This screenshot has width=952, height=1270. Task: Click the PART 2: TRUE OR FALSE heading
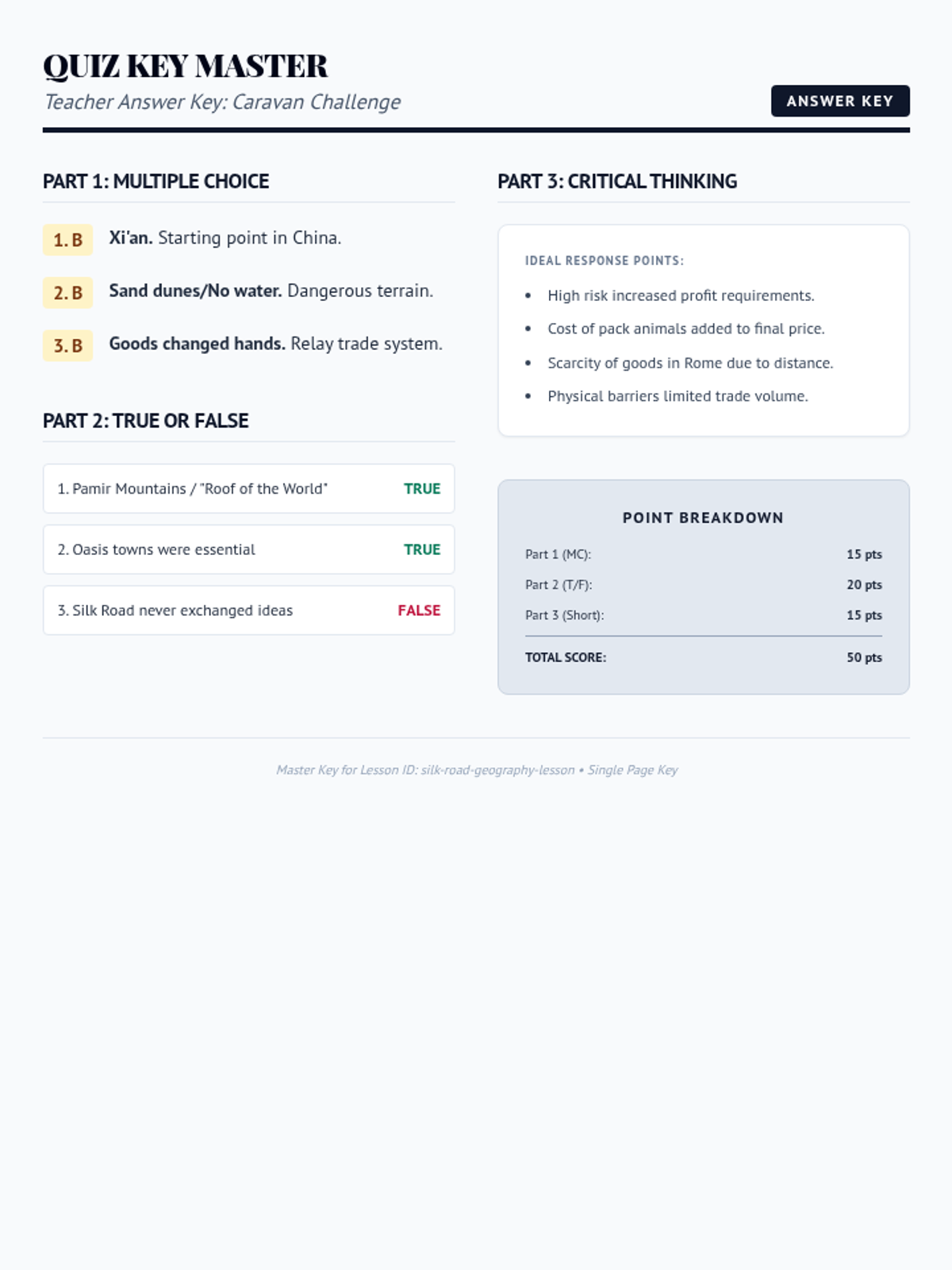(x=146, y=421)
